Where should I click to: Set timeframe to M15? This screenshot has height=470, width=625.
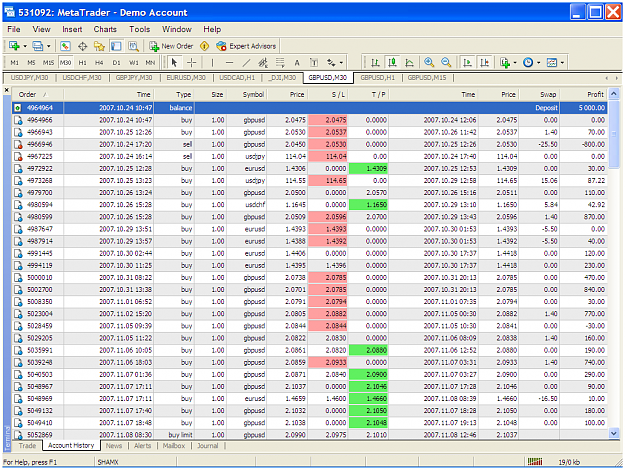48,63
